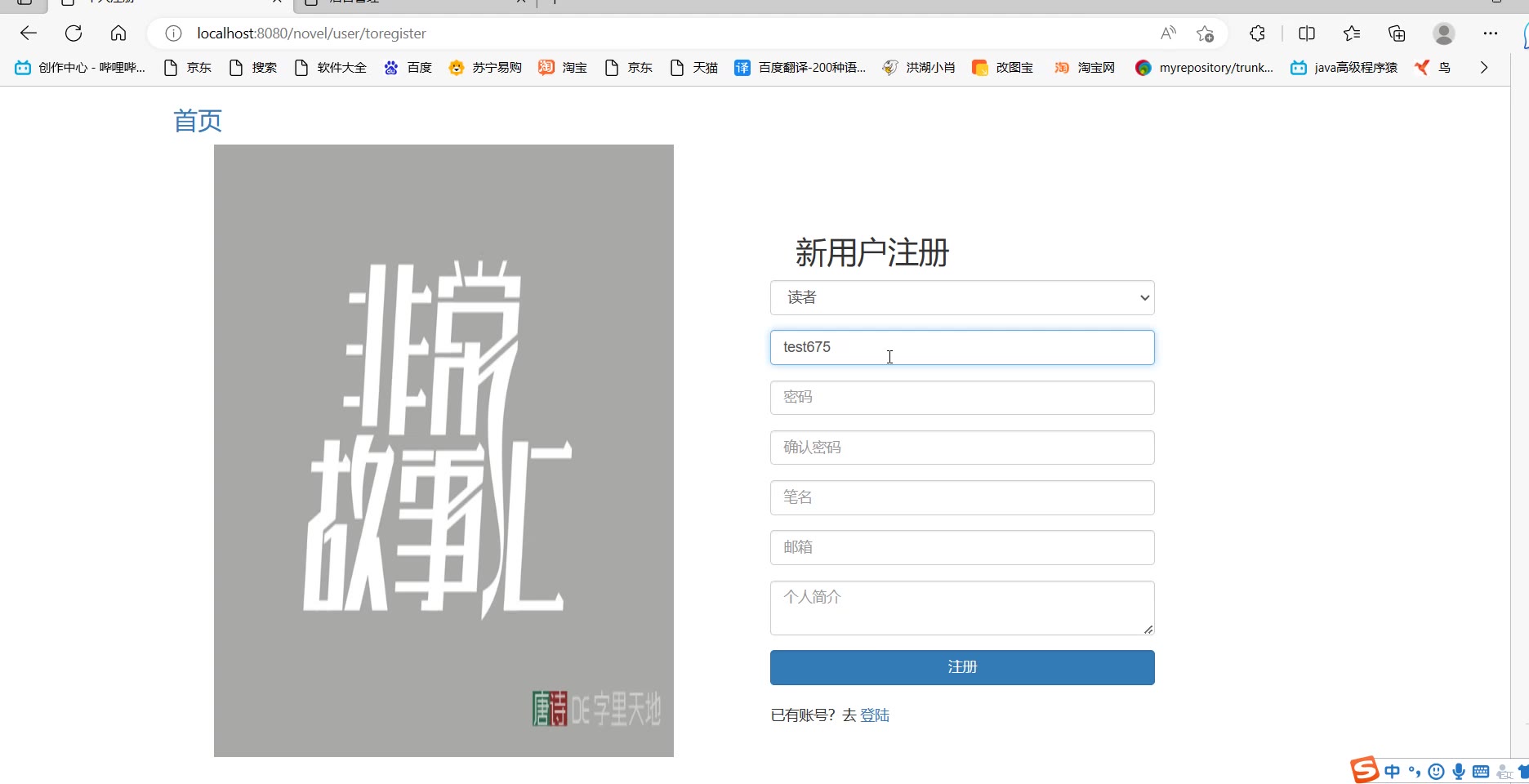This screenshot has width=1529, height=784.
Task: Add this page to favorites star icon
Action: [x=1205, y=33]
